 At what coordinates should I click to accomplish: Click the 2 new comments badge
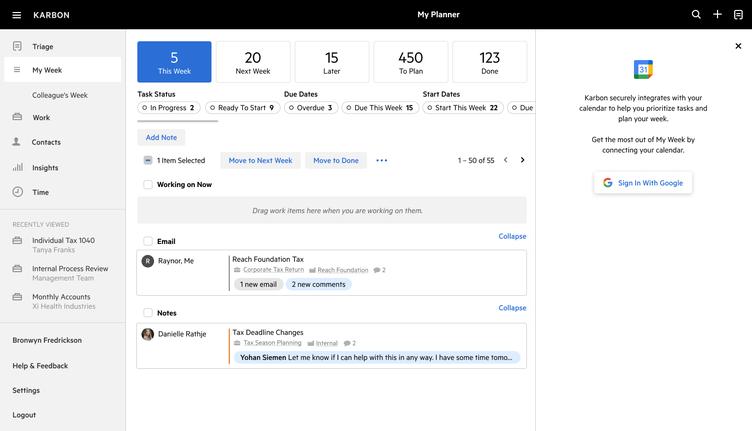point(318,284)
